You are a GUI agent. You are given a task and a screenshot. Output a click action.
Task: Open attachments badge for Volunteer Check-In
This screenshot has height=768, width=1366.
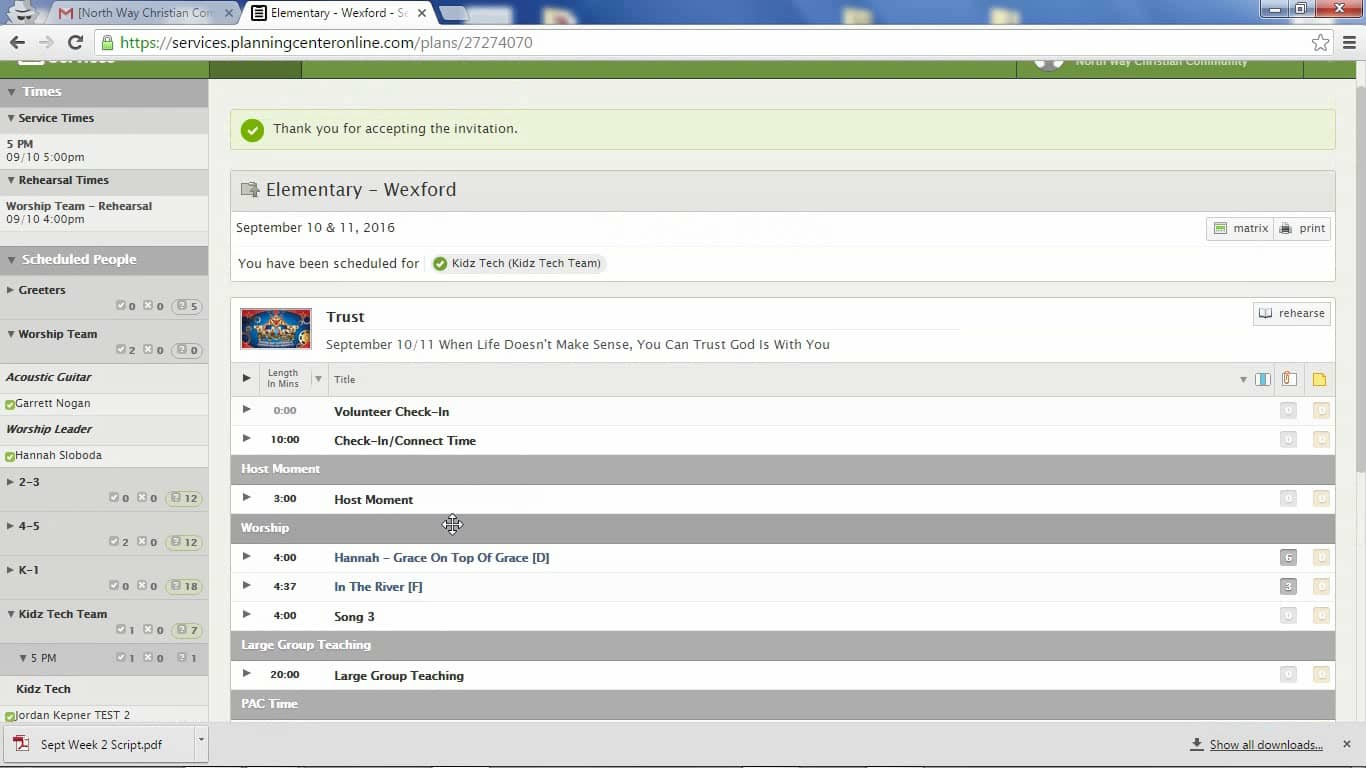click(1288, 410)
